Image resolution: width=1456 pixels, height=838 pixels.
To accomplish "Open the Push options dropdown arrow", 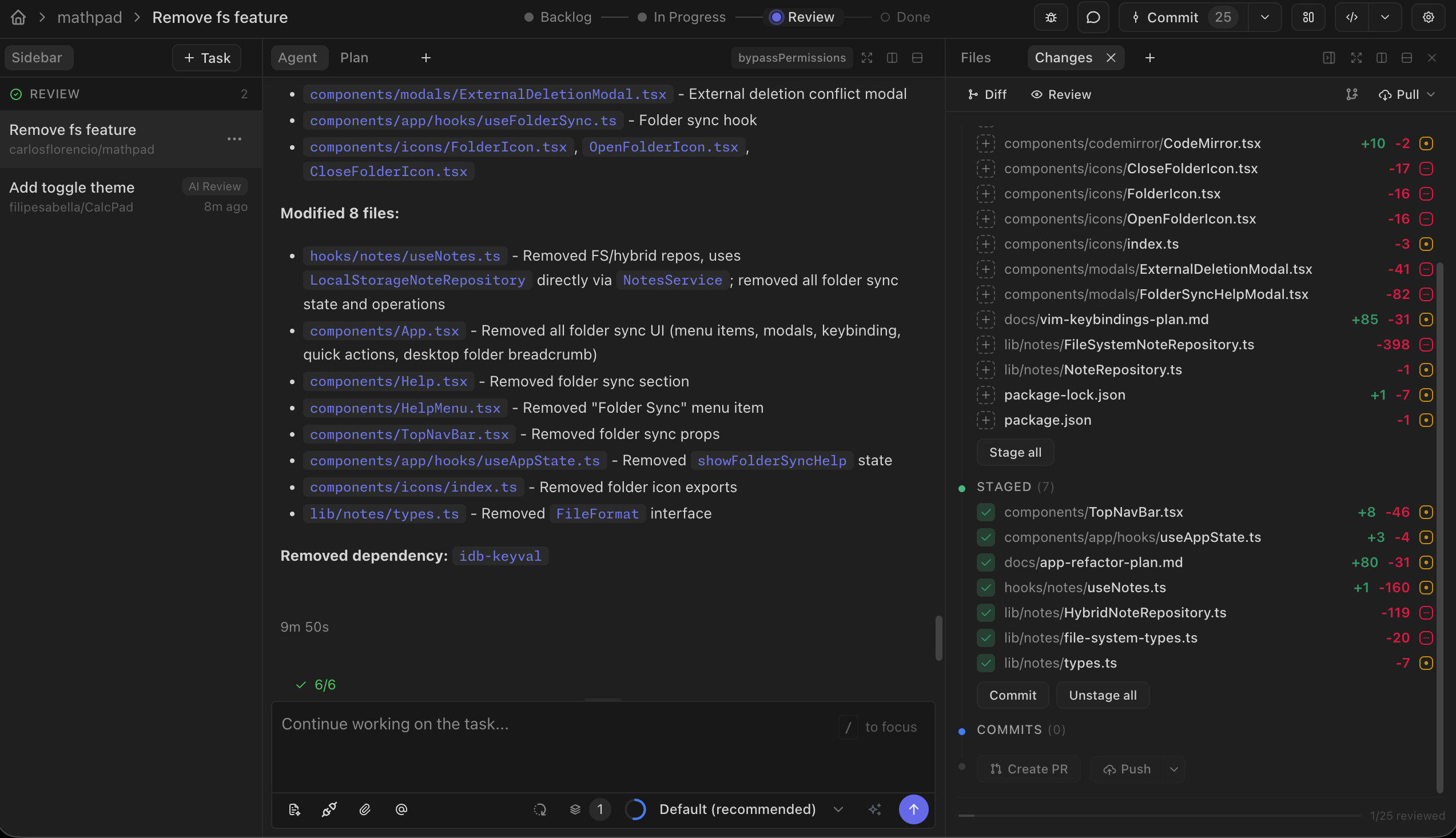I will [1174, 769].
